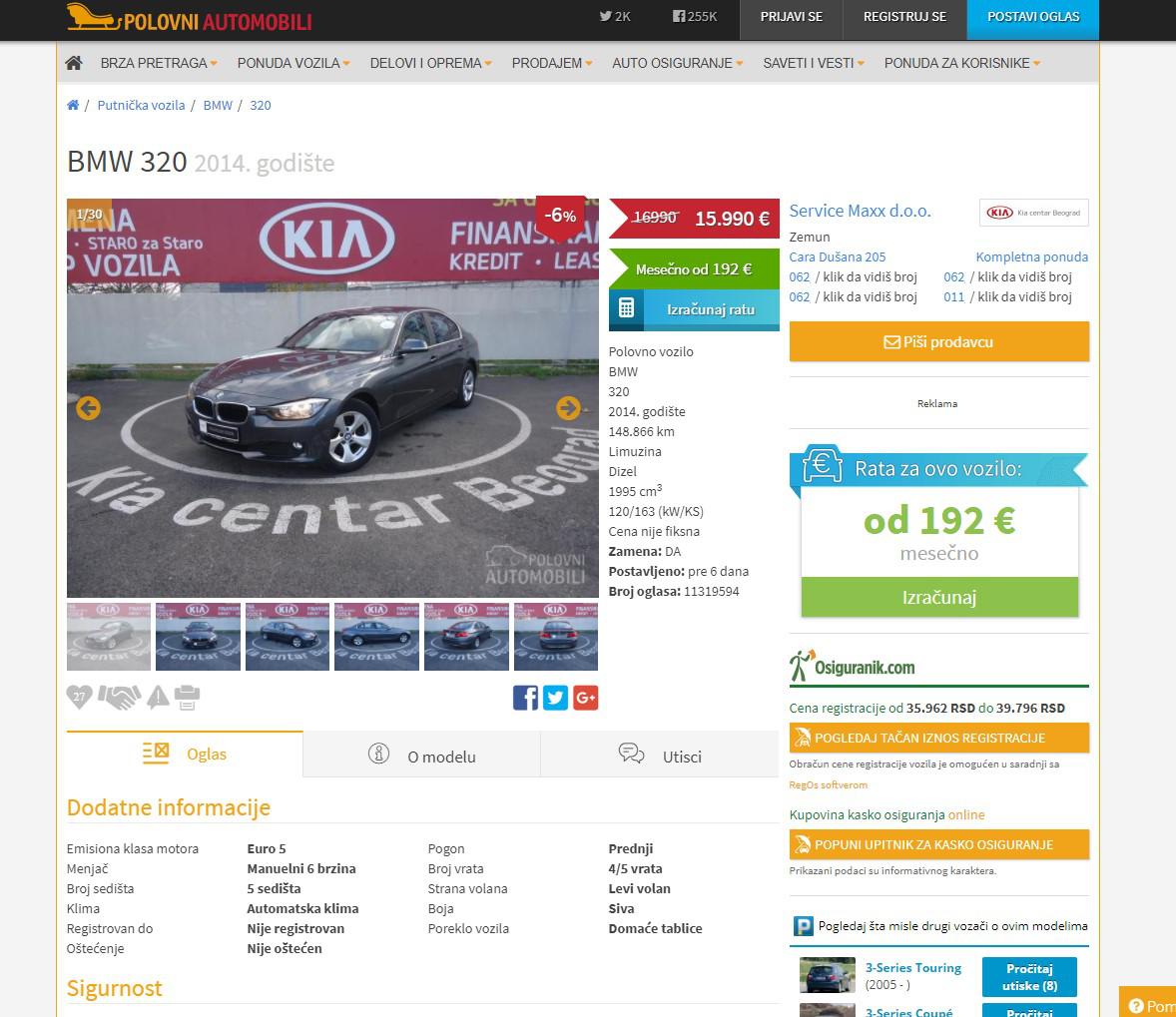Viewport: 1176px width, 1017px height.
Task: Click POPUNI UPITNIK ZA KASKO OSIGURANJE
Action: pos(939,844)
